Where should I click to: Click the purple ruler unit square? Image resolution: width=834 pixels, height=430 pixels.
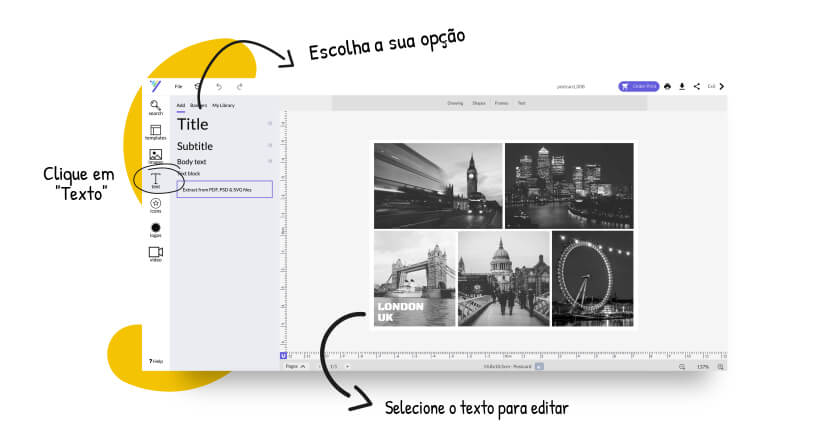point(283,355)
